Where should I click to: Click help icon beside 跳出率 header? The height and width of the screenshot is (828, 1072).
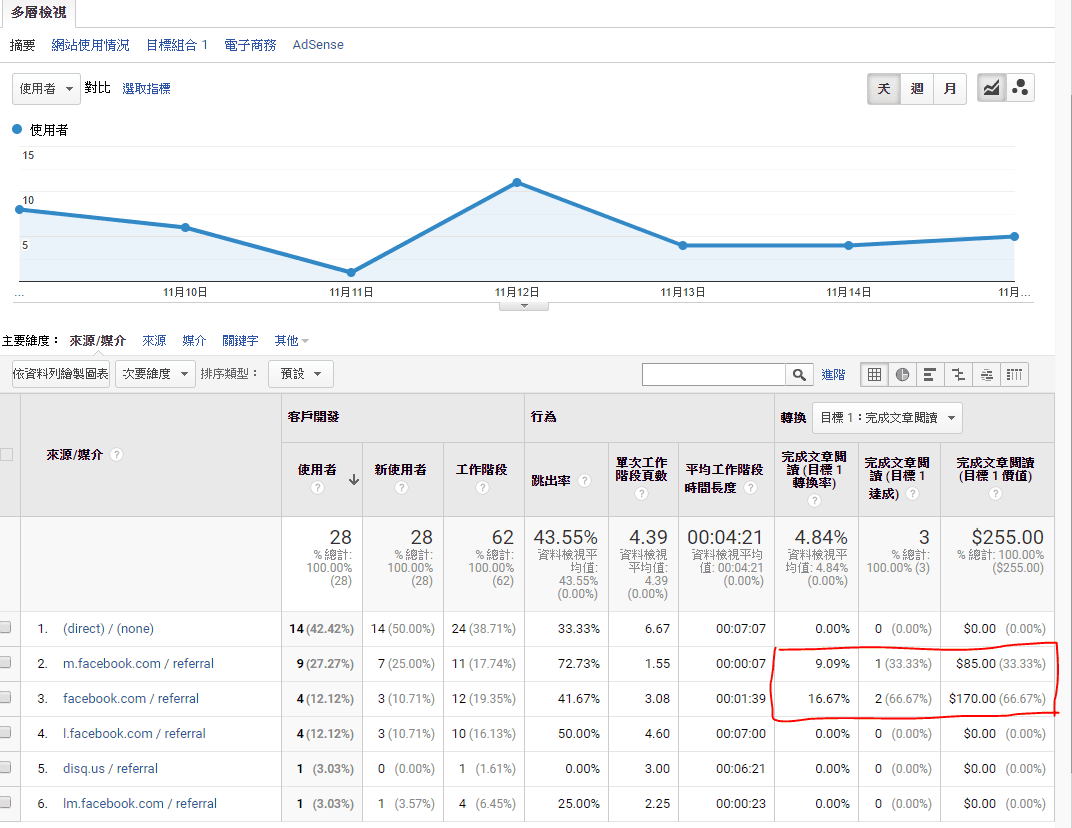point(584,481)
